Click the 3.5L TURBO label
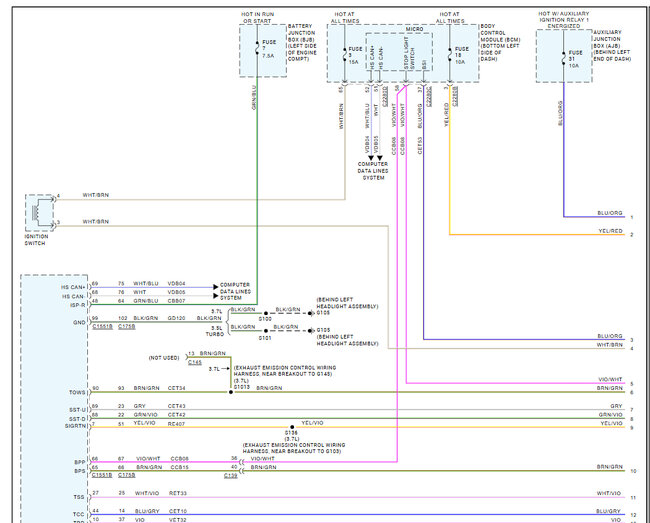 [x=215, y=331]
